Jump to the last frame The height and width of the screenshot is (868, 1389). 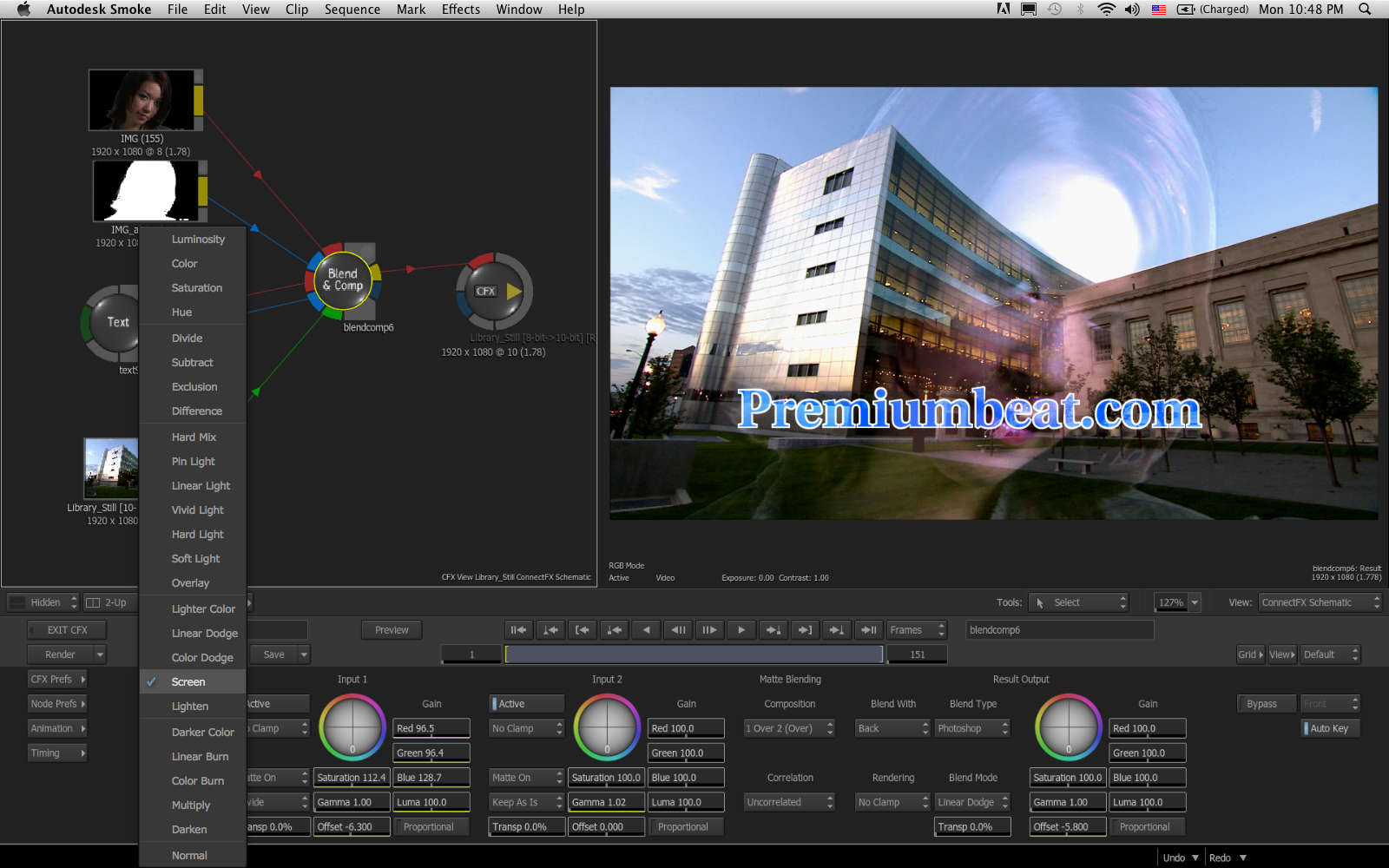[x=868, y=630]
